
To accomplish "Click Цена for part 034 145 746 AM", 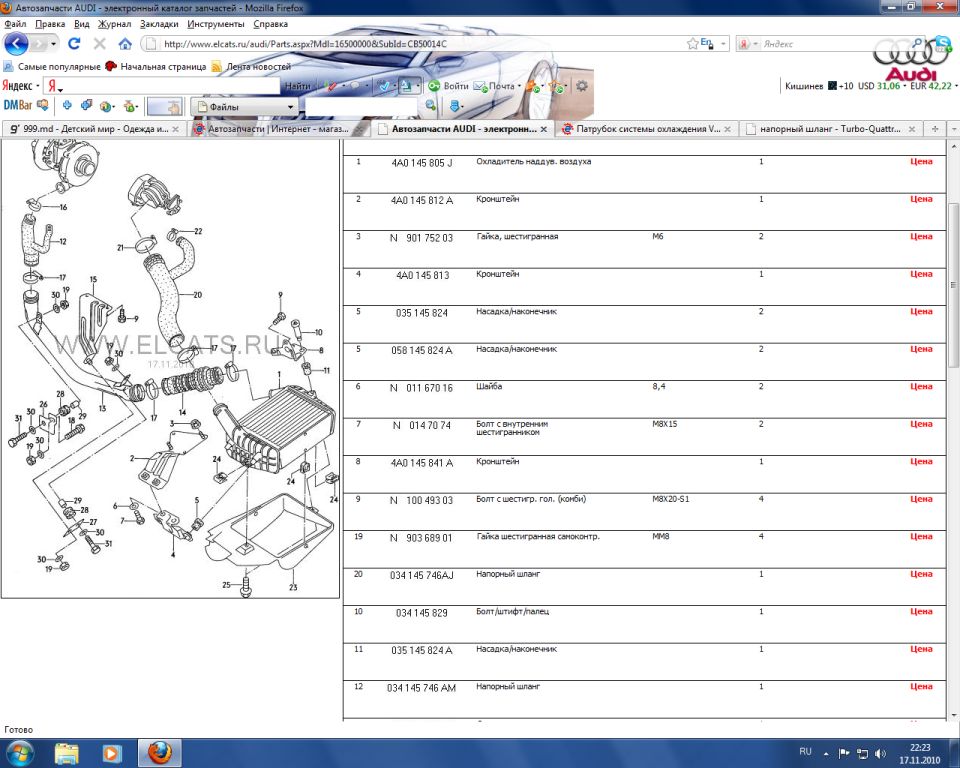I will click(921, 687).
